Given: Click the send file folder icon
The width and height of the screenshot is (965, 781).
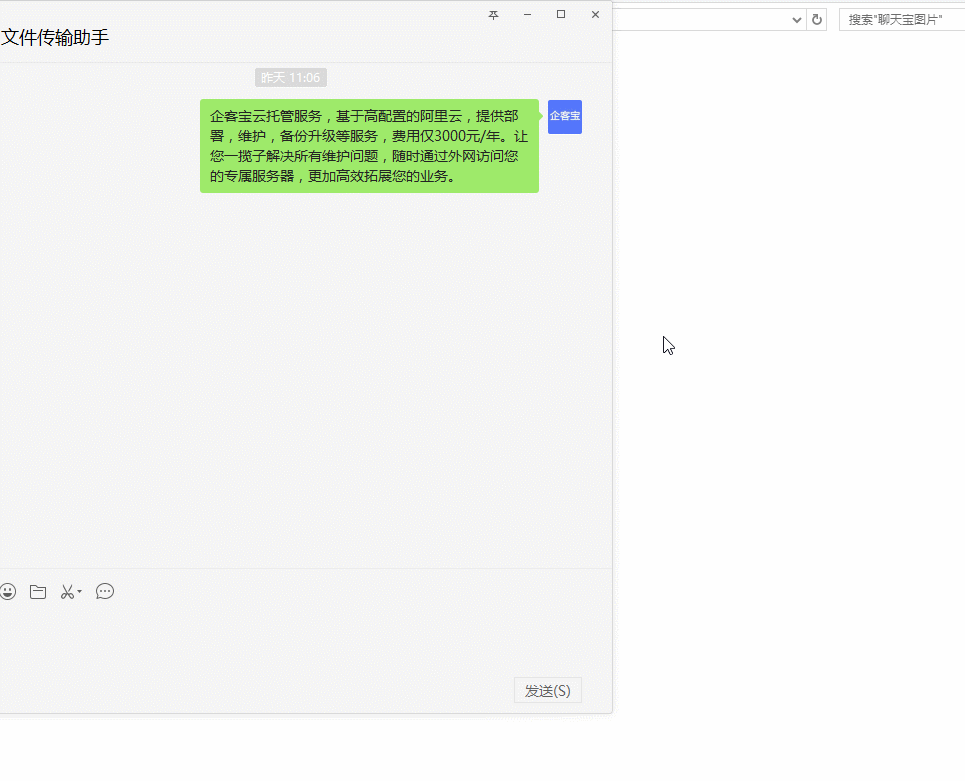Looking at the screenshot, I should click(38, 591).
